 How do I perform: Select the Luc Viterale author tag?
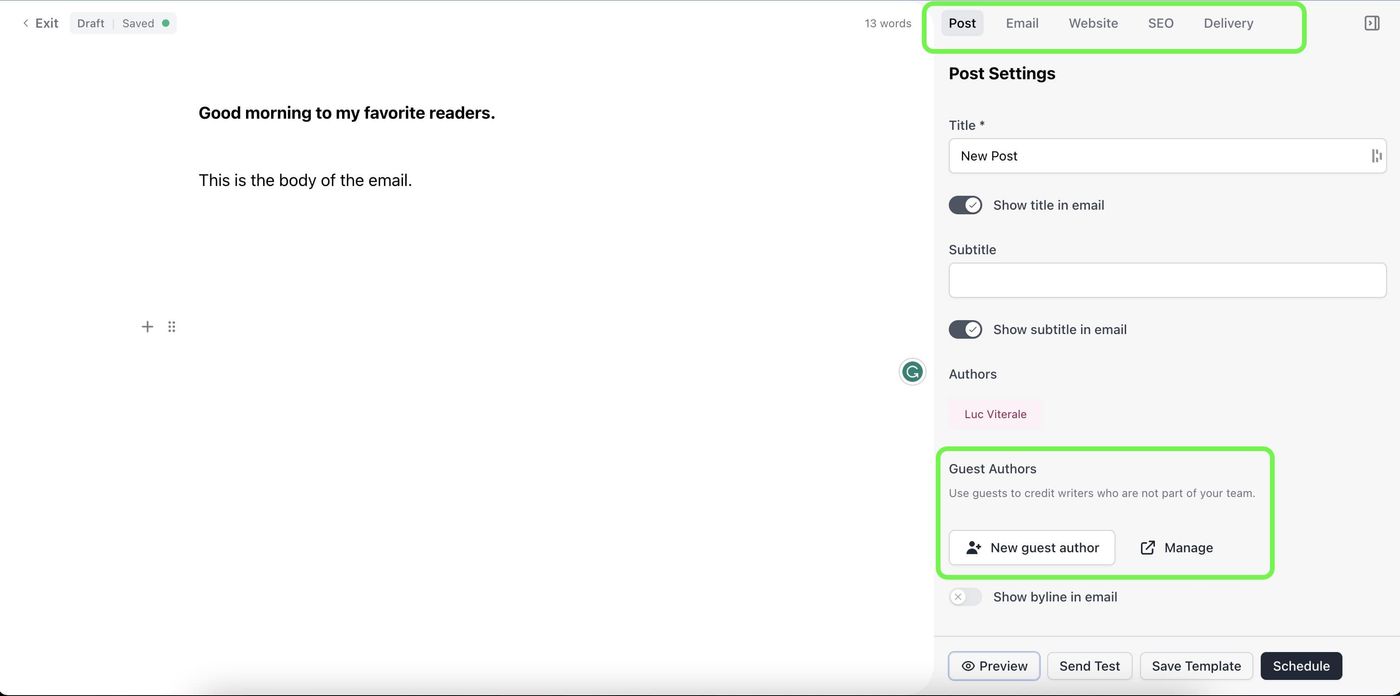pyautogui.click(x=995, y=414)
